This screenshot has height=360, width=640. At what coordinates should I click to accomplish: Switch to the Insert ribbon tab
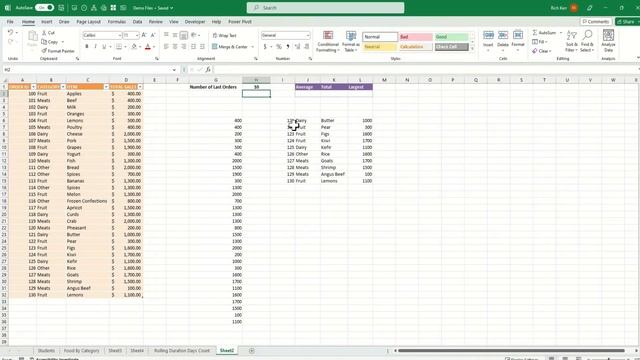47,22
